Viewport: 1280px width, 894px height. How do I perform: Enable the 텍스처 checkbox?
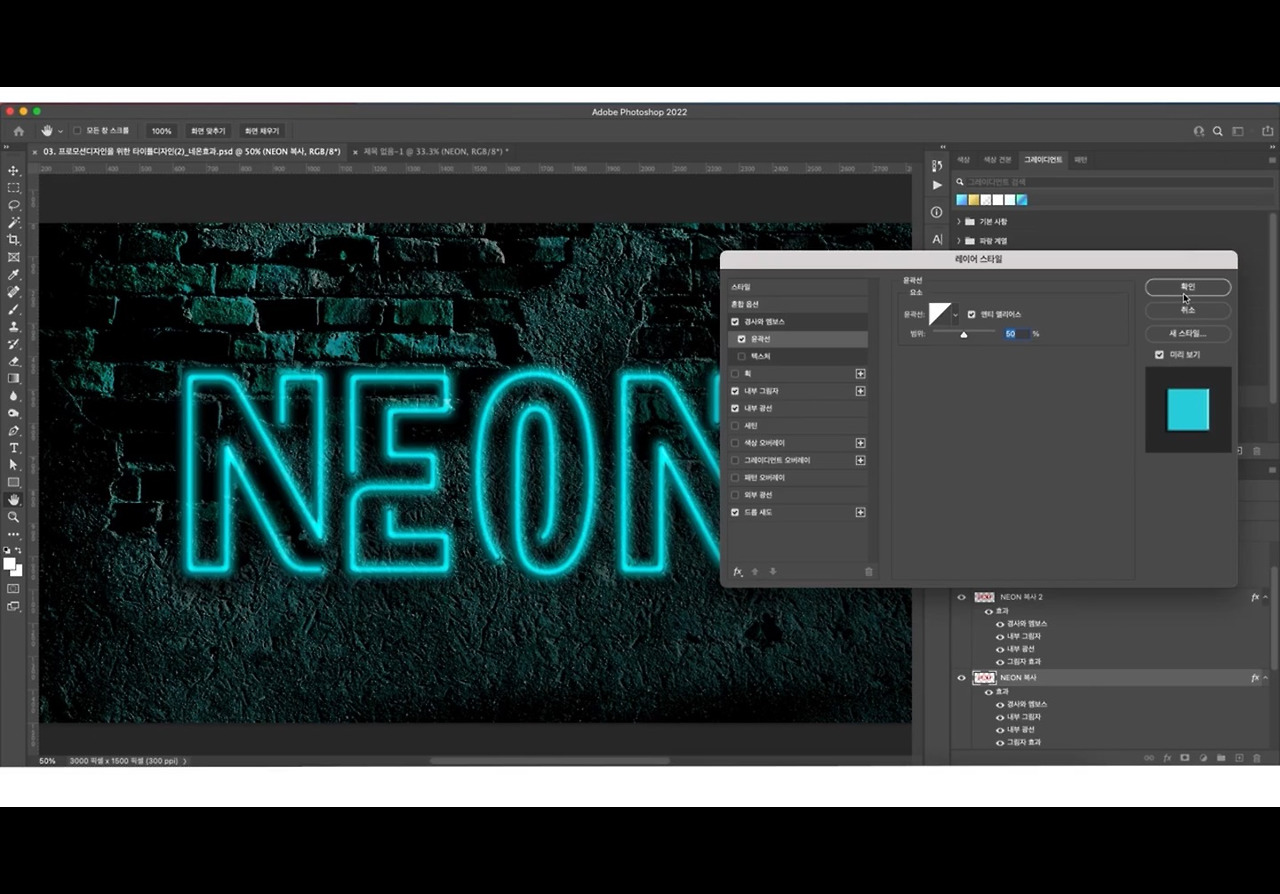point(741,356)
